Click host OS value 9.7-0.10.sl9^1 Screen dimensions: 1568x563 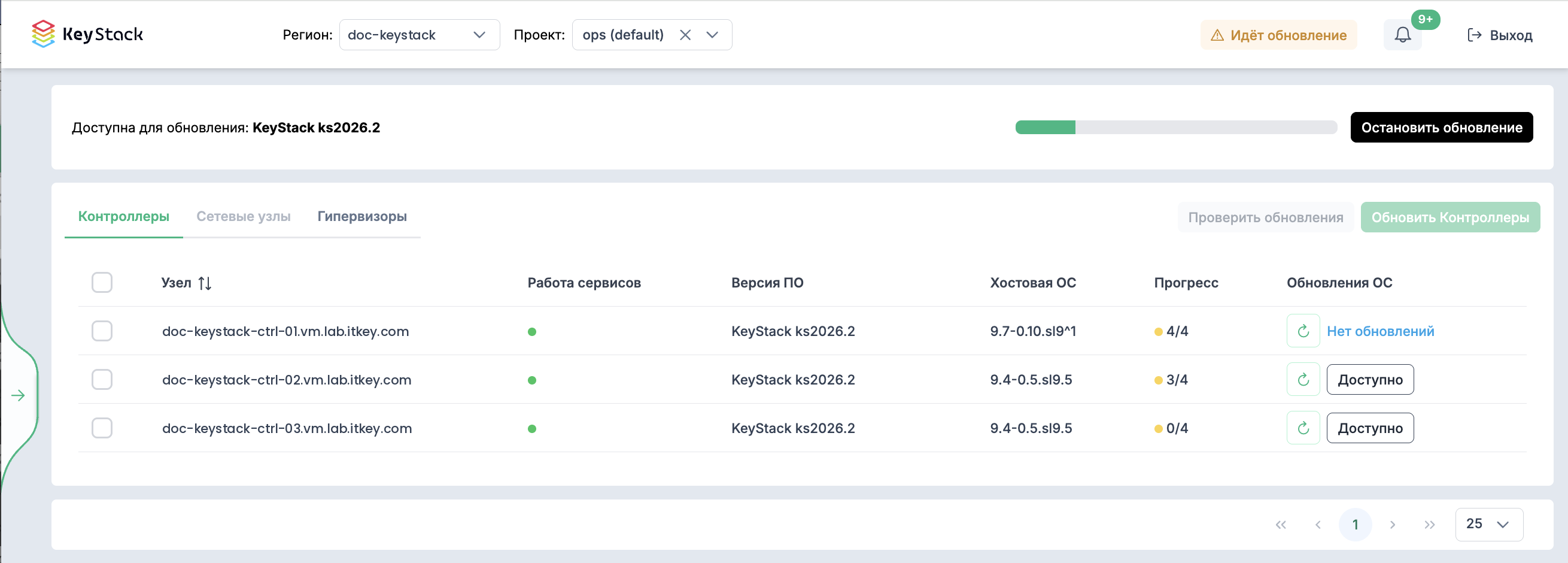1033,331
